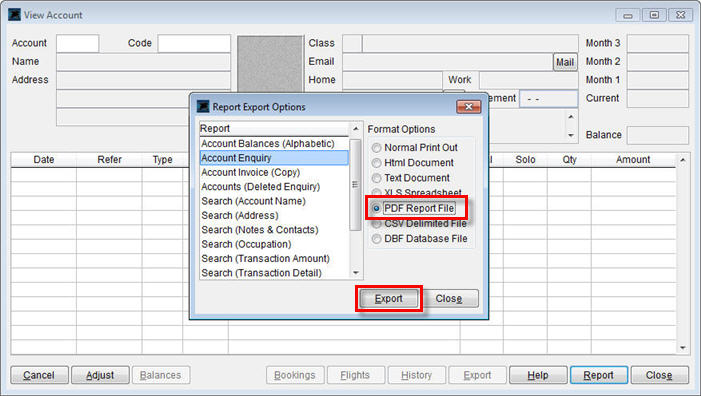Click the Amount column header

[x=633, y=160]
